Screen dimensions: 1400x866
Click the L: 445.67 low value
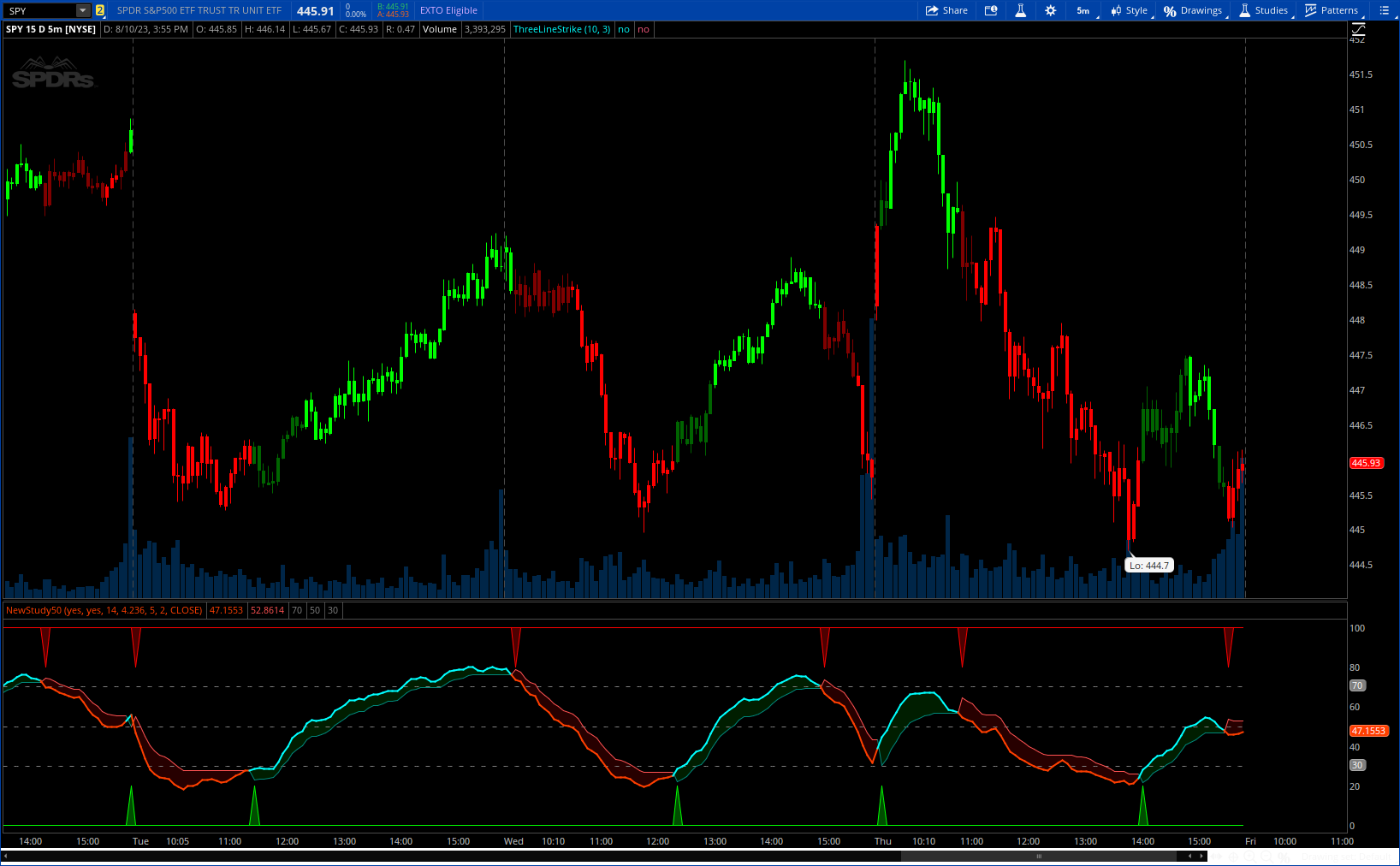(311, 29)
